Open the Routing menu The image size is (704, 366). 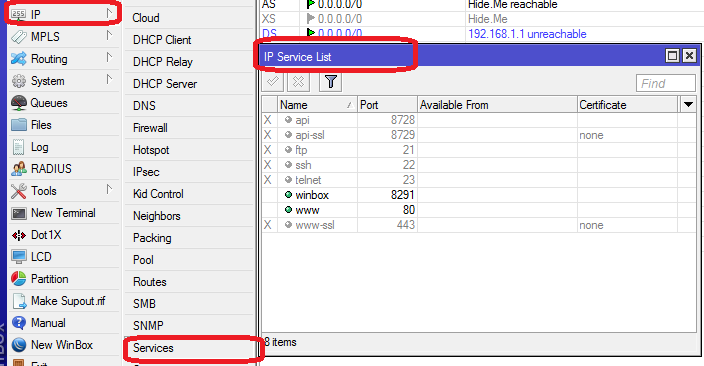[63, 58]
